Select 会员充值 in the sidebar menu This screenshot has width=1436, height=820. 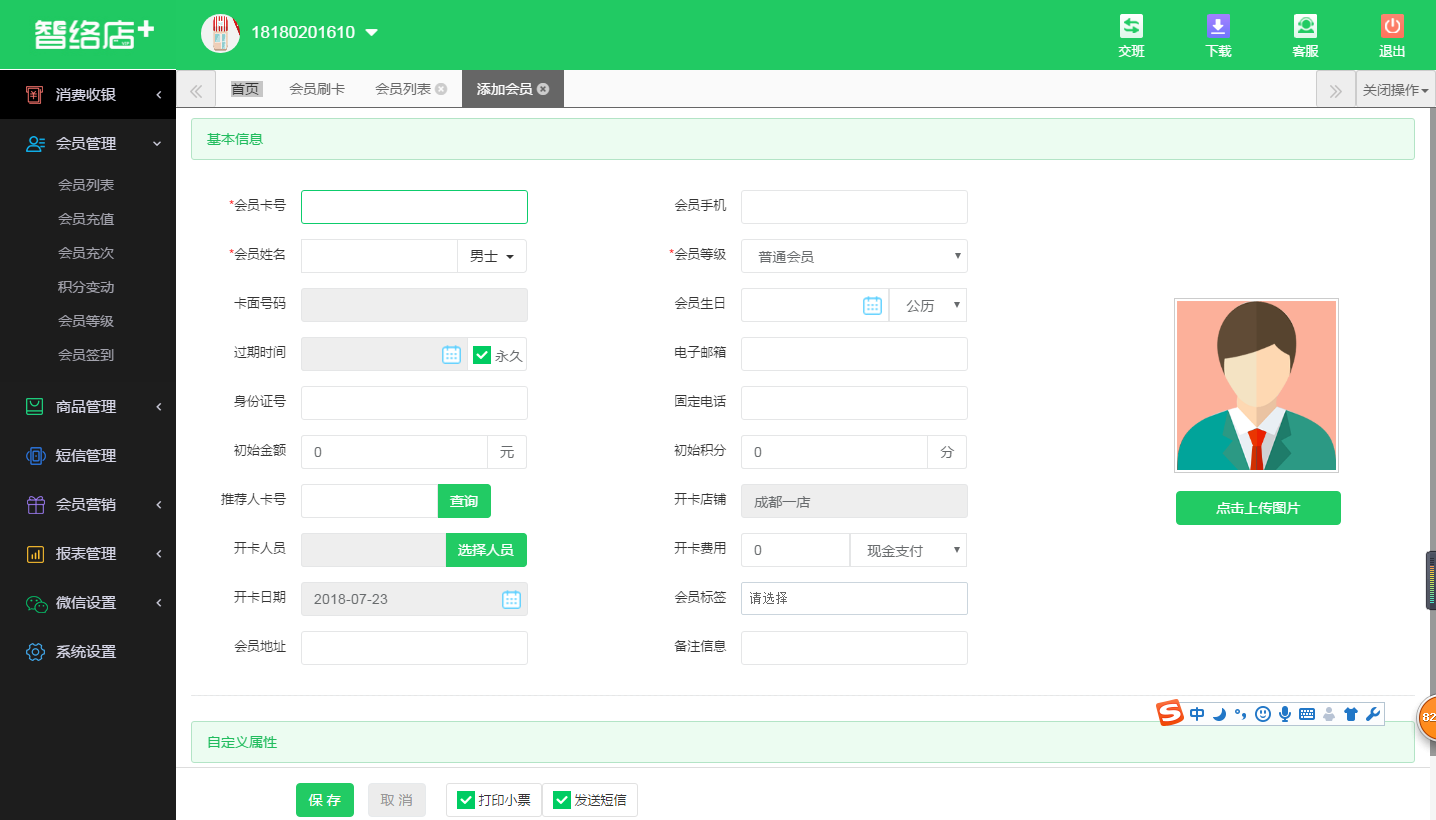pos(86,219)
